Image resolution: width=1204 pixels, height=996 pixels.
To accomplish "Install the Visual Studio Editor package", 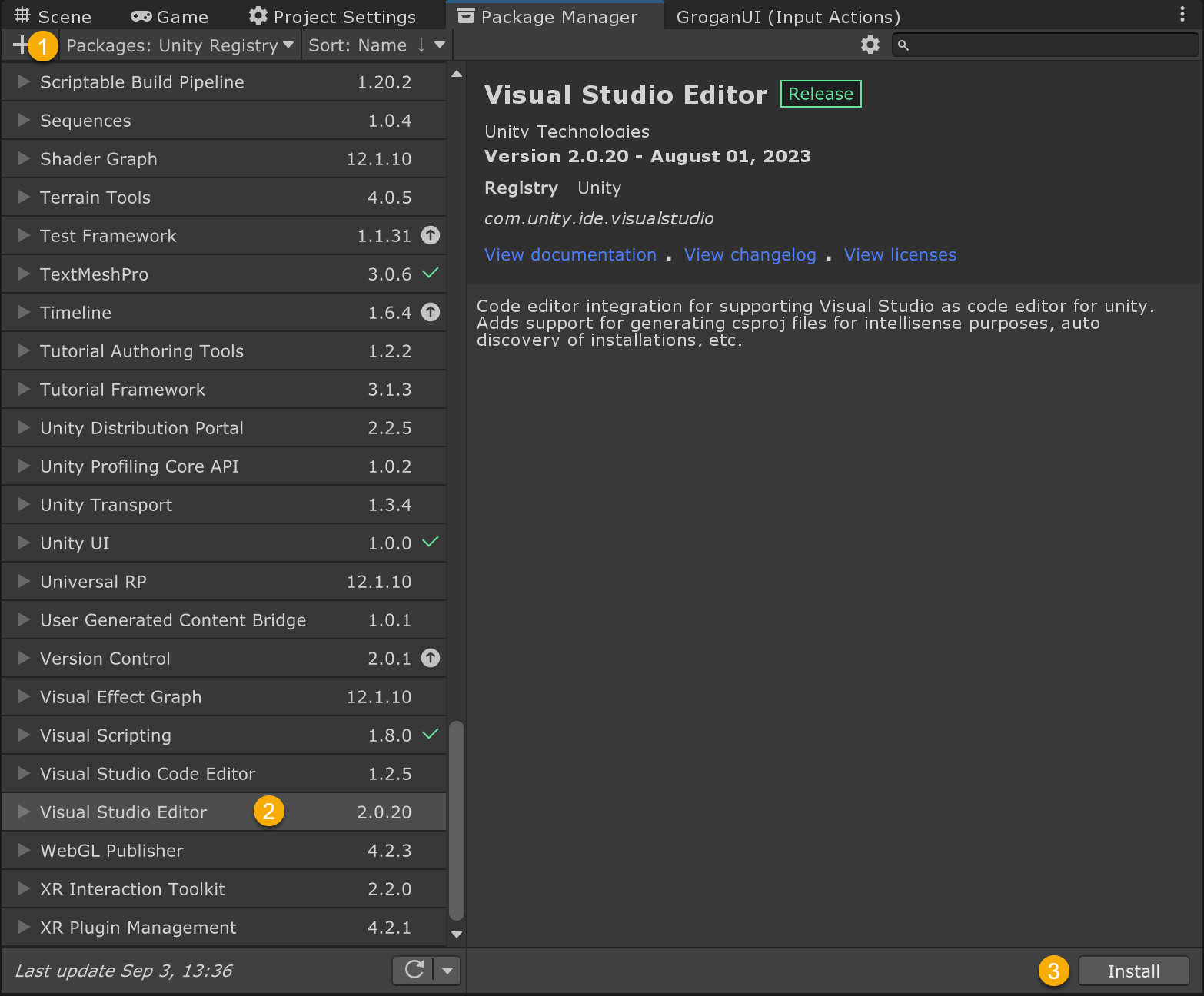I will click(1133, 971).
